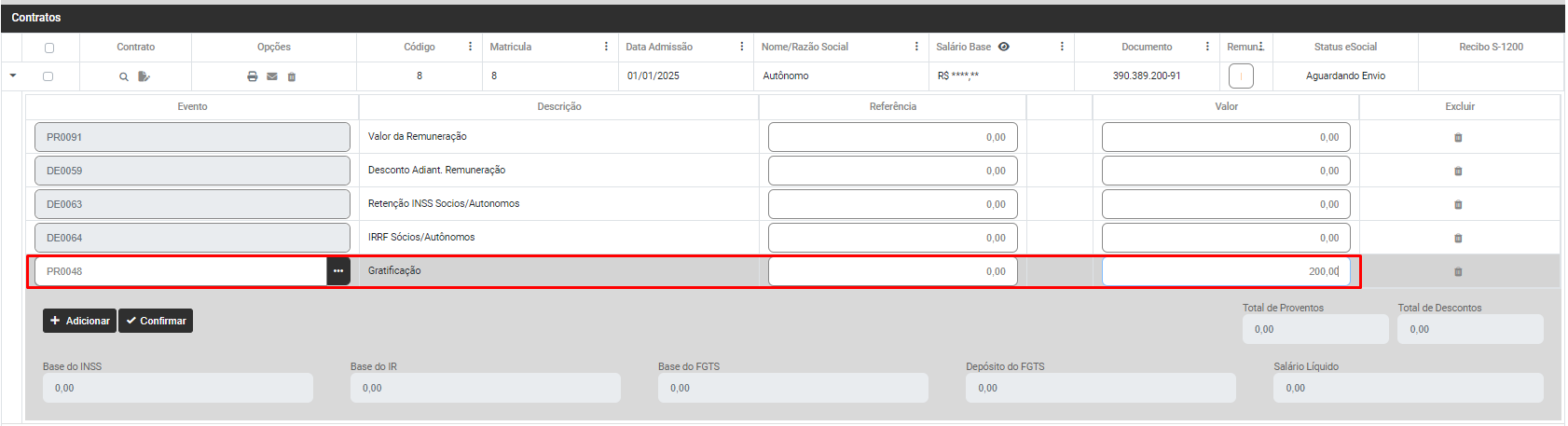Print the contract using printer icon

(x=252, y=76)
